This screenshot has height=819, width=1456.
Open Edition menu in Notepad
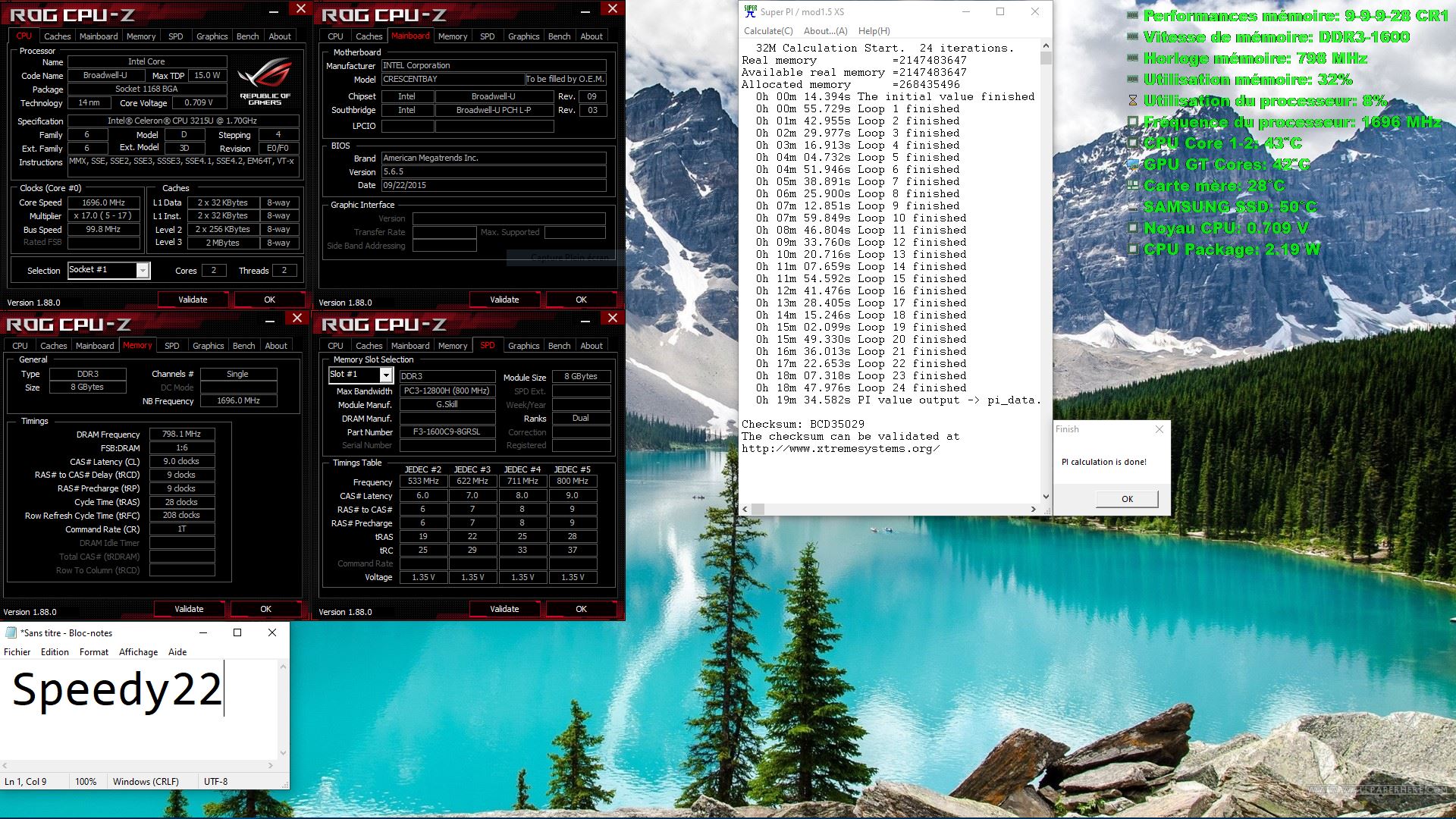click(x=55, y=652)
